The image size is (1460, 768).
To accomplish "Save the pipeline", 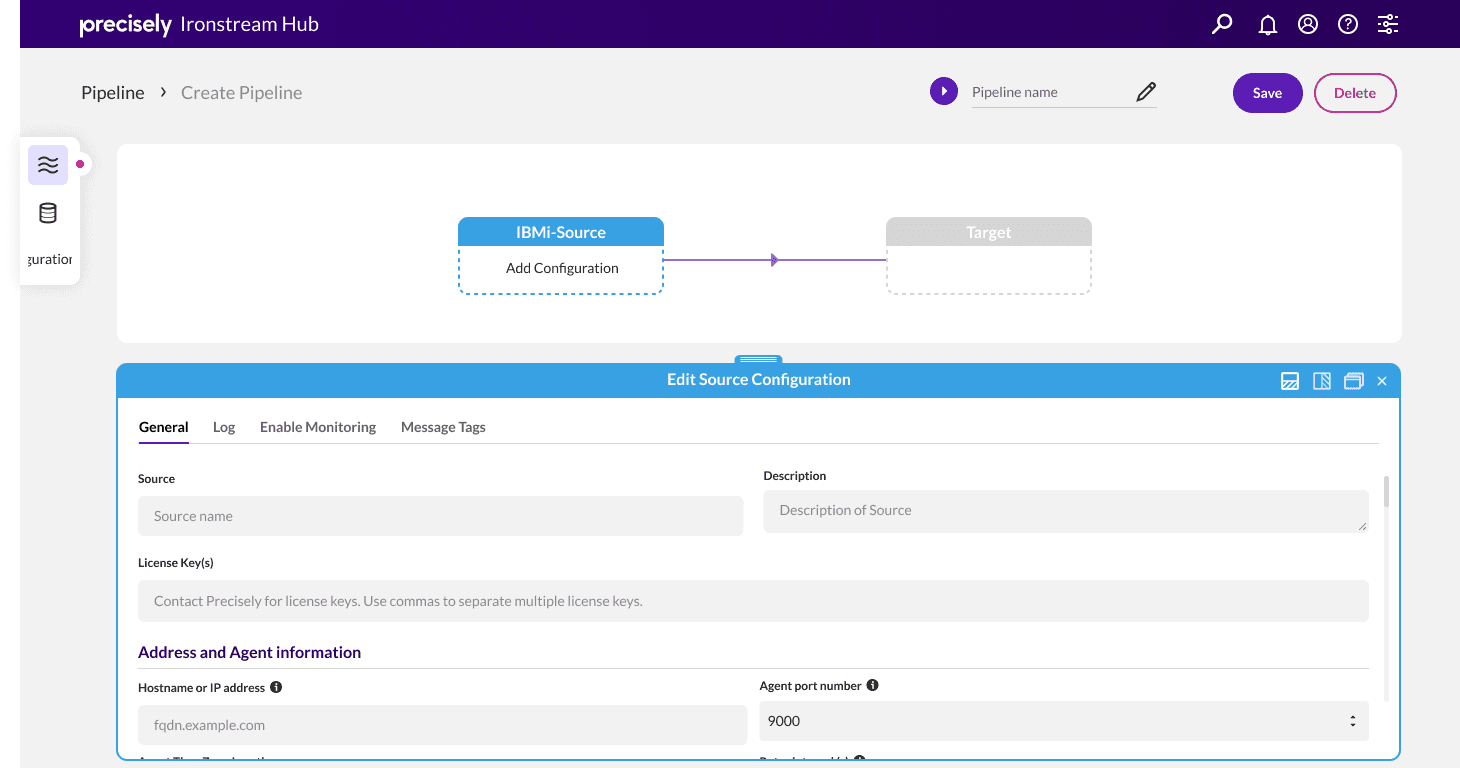I will tap(1267, 93).
